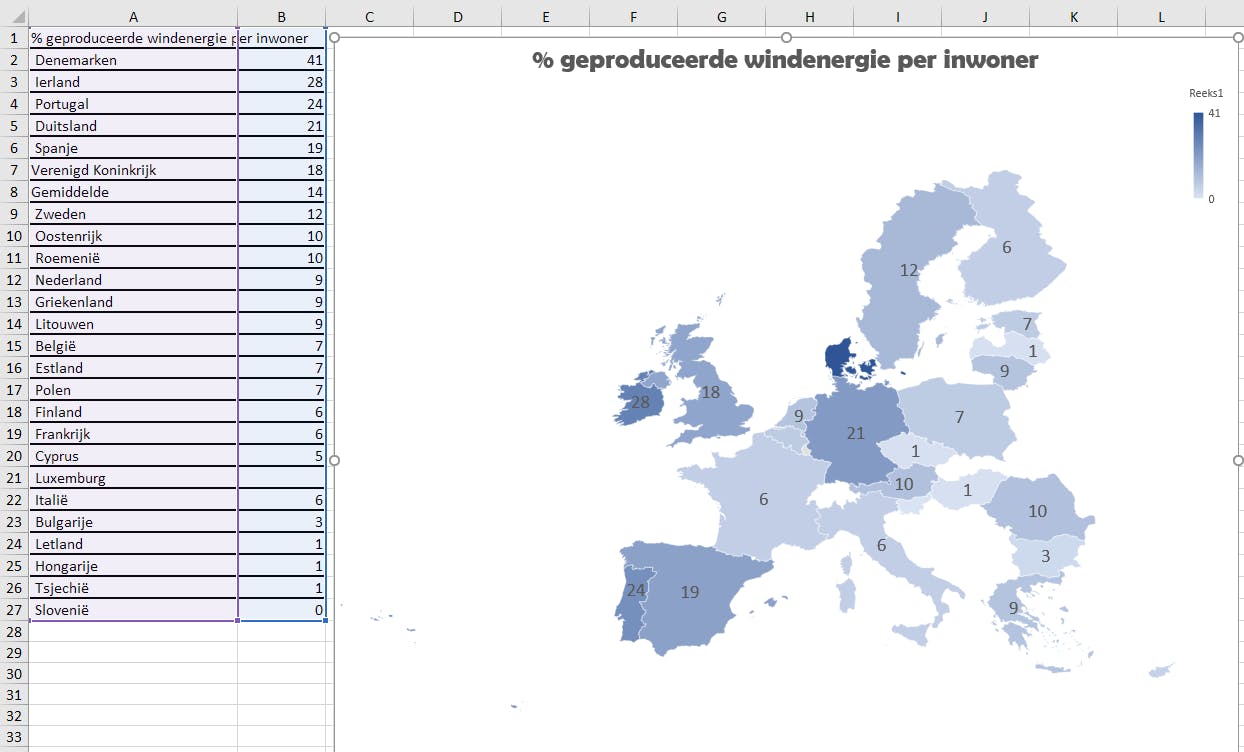This screenshot has width=1244, height=752.
Task: Click the Letland cell
Action: tap(134, 544)
